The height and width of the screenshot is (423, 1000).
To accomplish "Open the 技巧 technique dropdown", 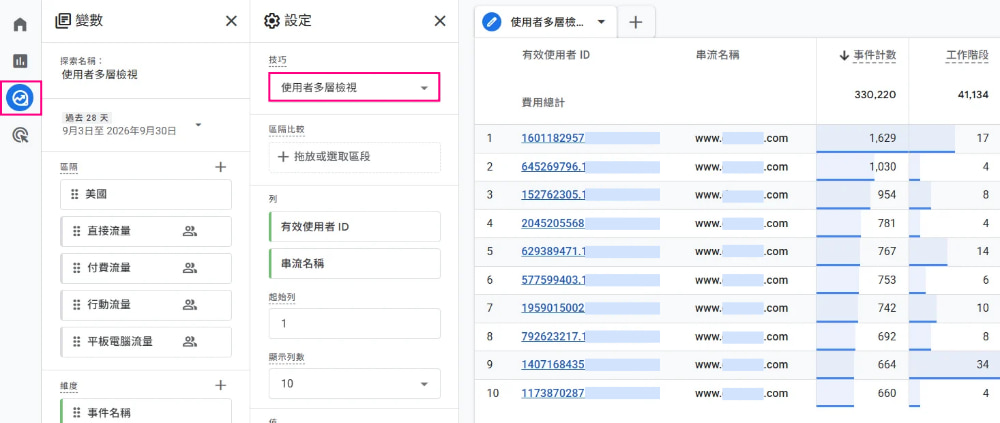I will pyautogui.click(x=354, y=87).
